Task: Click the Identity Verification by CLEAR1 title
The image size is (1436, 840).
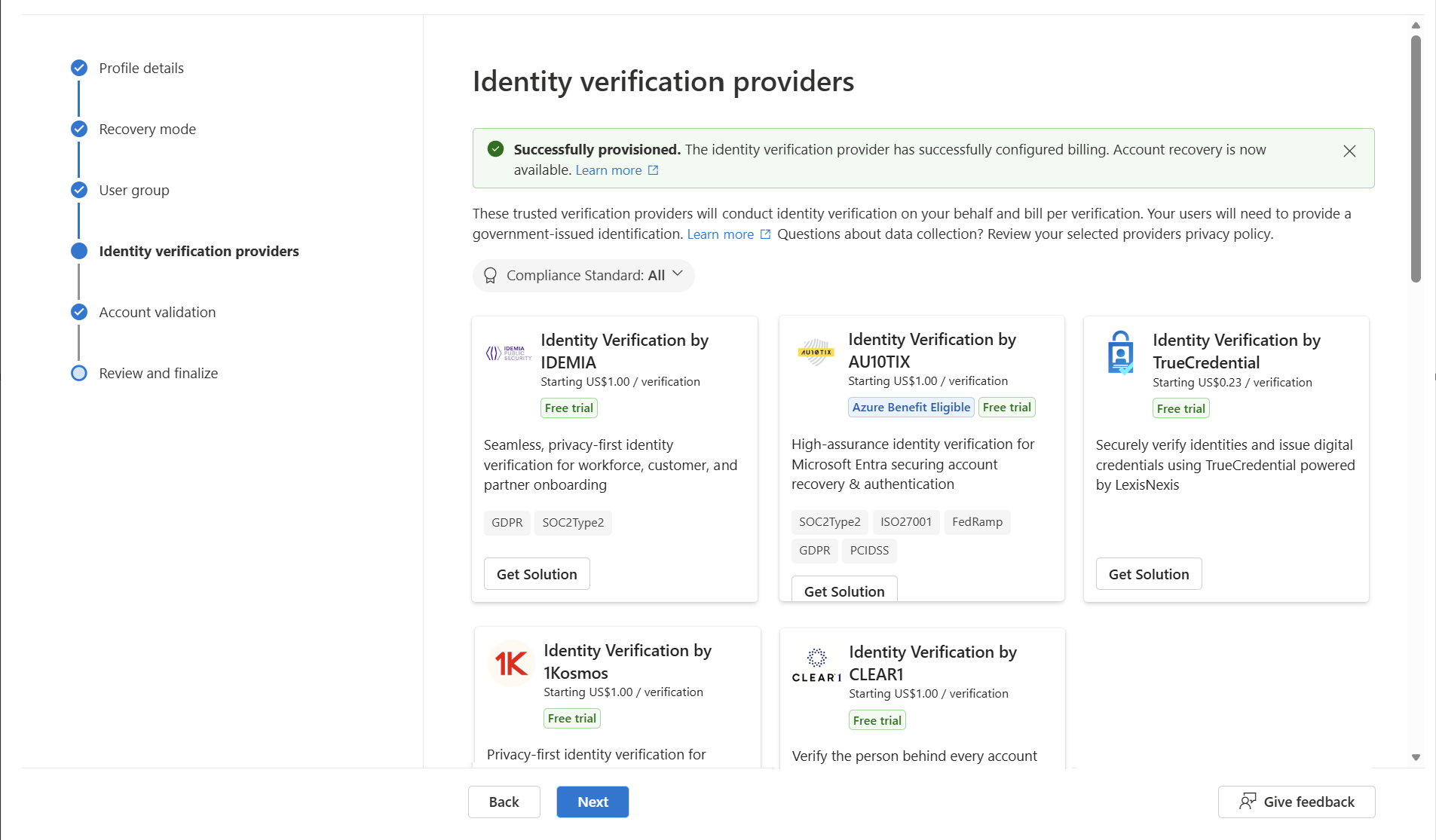Action: coord(933,663)
